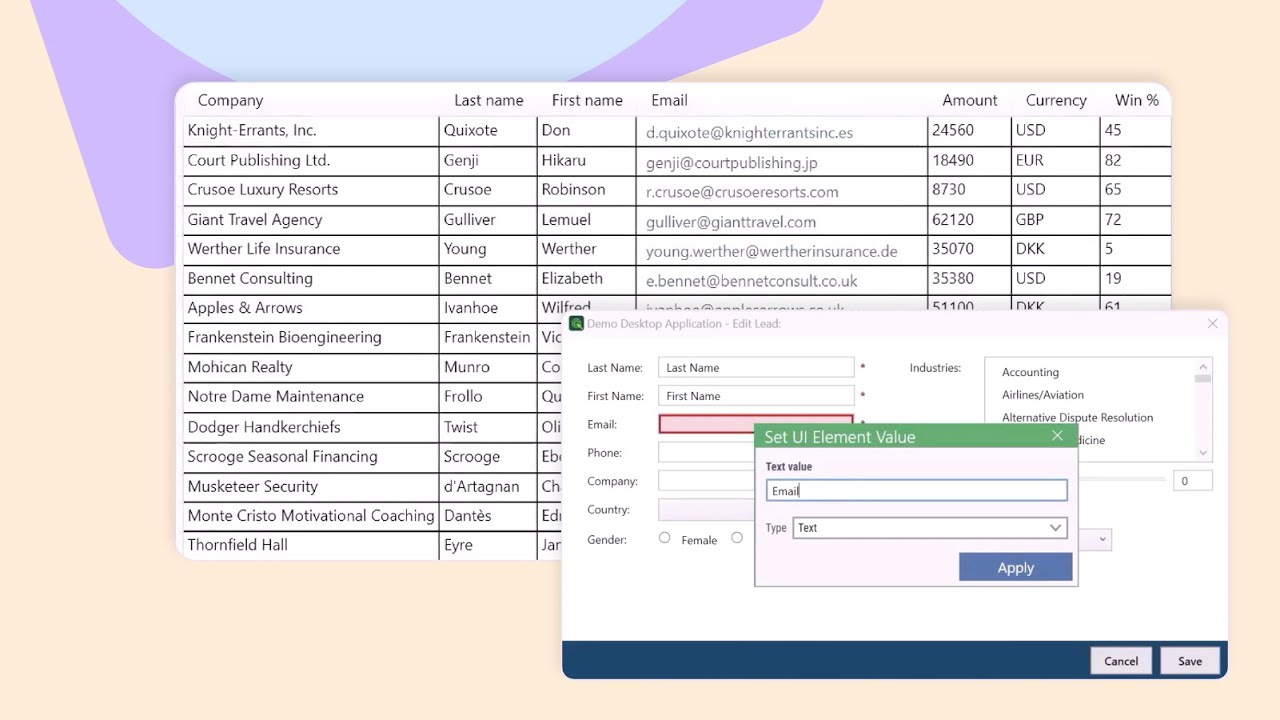Click the Quixote last name cell
Image resolution: width=1280 pixels, height=720 pixels.
click(x=488, y=131)
